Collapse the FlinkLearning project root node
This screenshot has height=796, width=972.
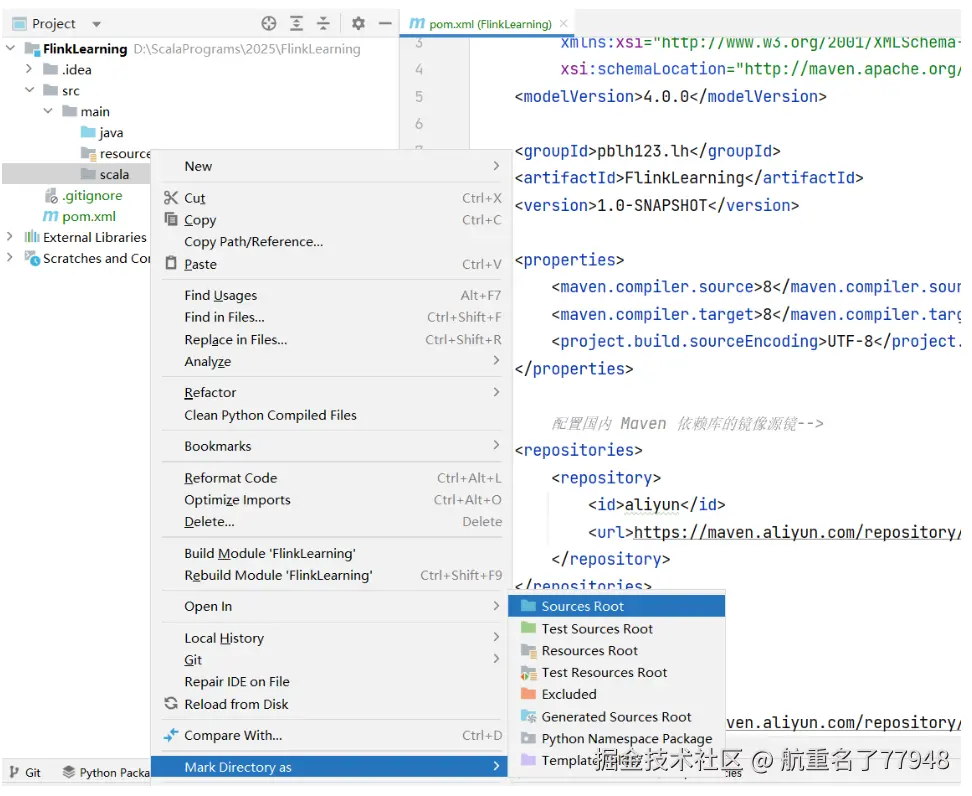(11, 48)
